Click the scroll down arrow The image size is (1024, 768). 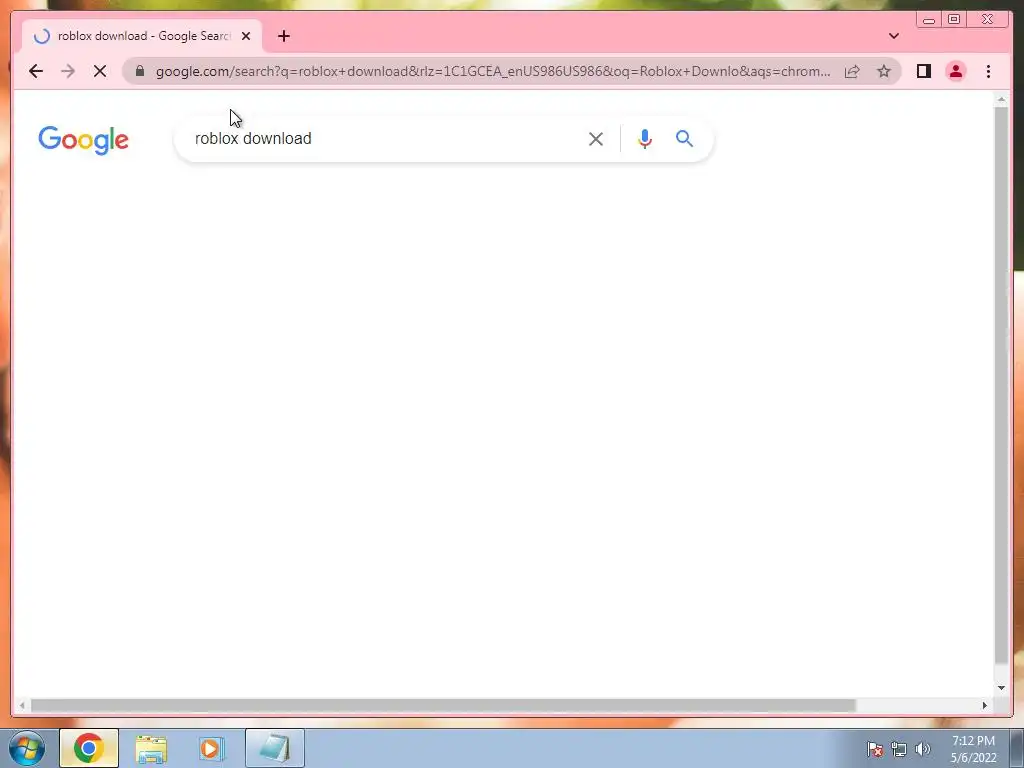(1001, 688)
